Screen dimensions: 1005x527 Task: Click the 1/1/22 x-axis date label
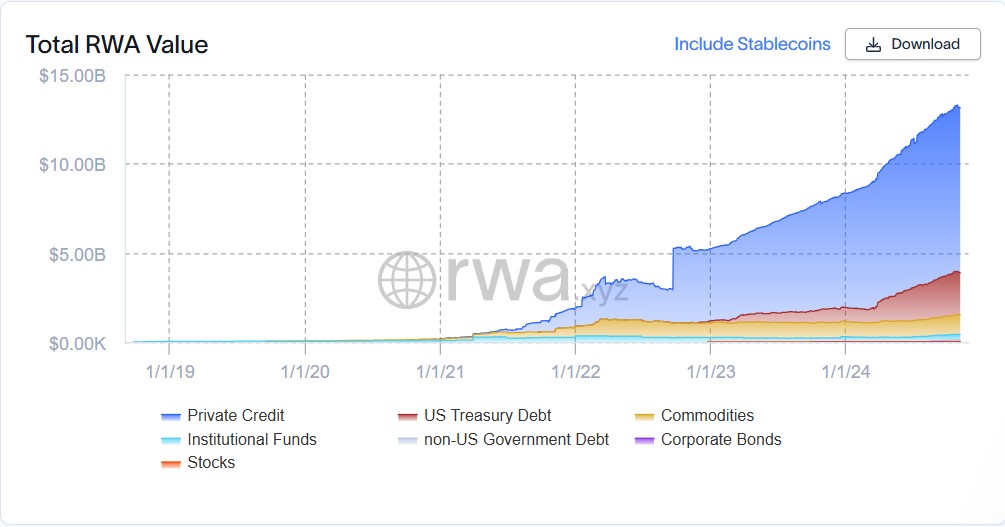point(575,371)
